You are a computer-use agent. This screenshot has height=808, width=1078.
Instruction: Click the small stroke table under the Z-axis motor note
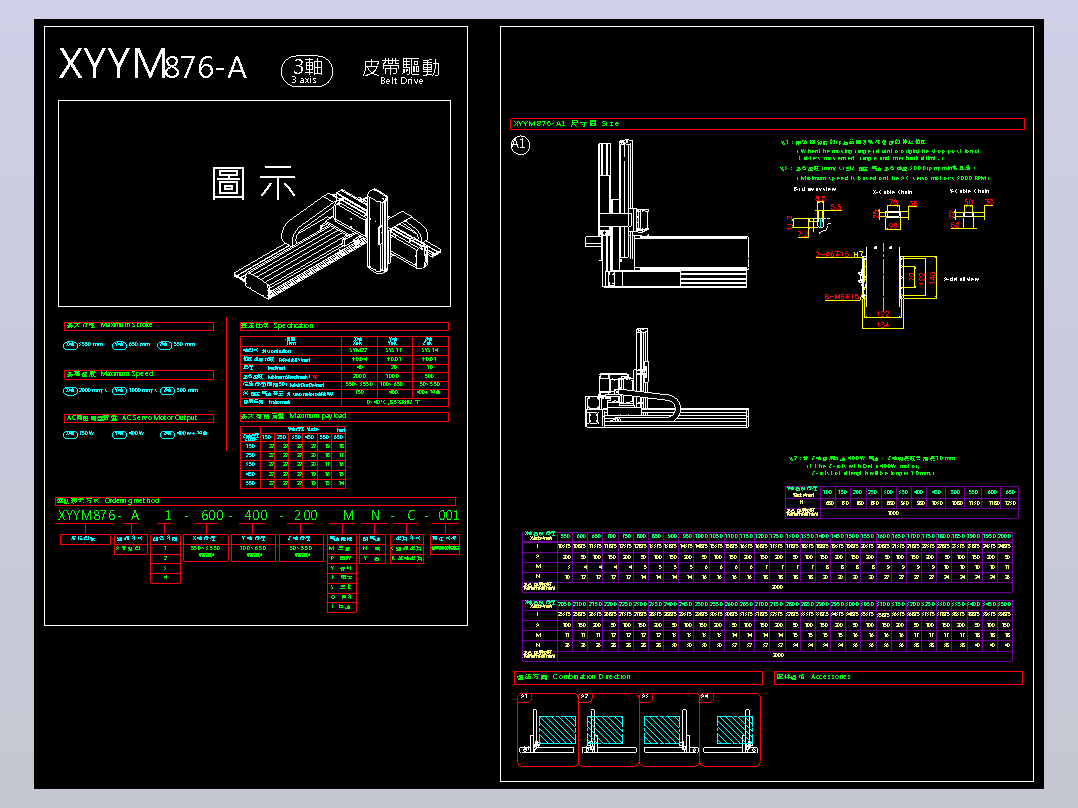[901, 502]
